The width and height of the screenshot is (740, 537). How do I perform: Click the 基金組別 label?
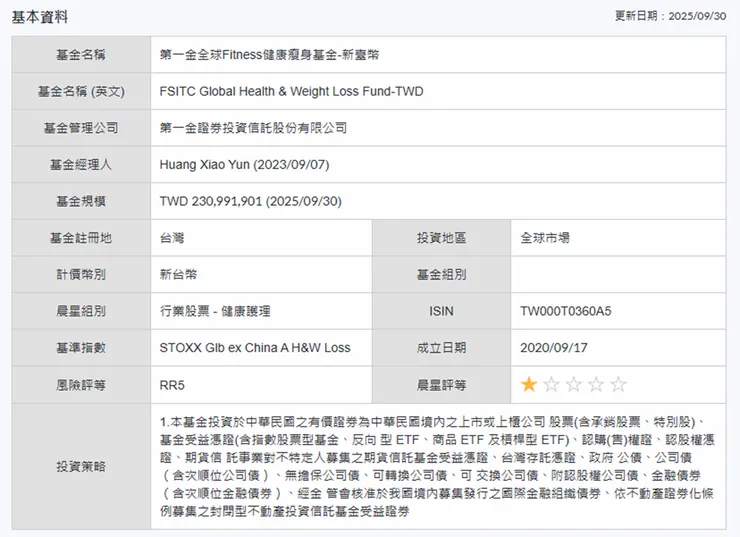tap(441, 275)
